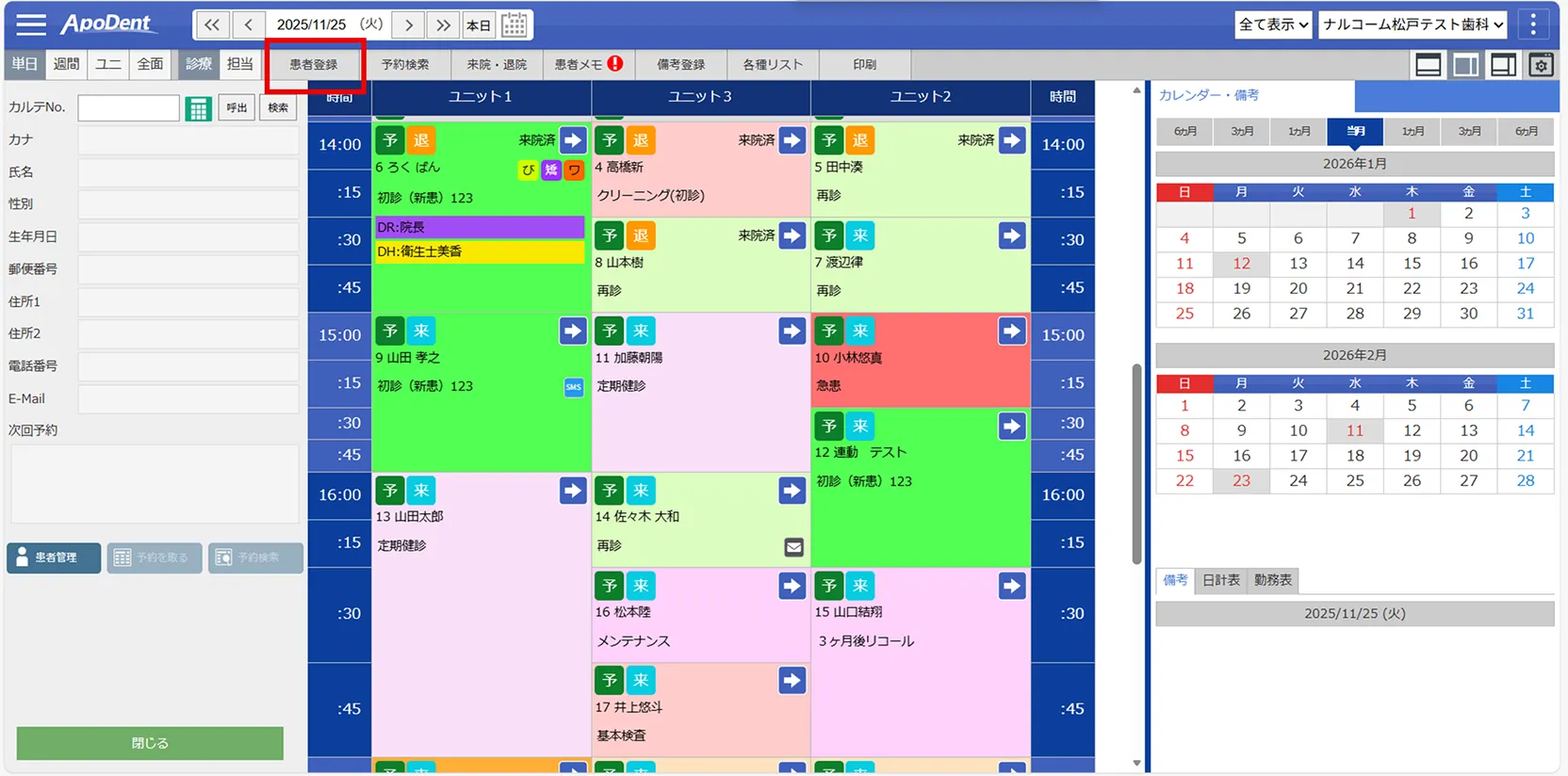Jump to the next day with single arrow
This screenshot has height=776, width=1568.
(409, 25)
